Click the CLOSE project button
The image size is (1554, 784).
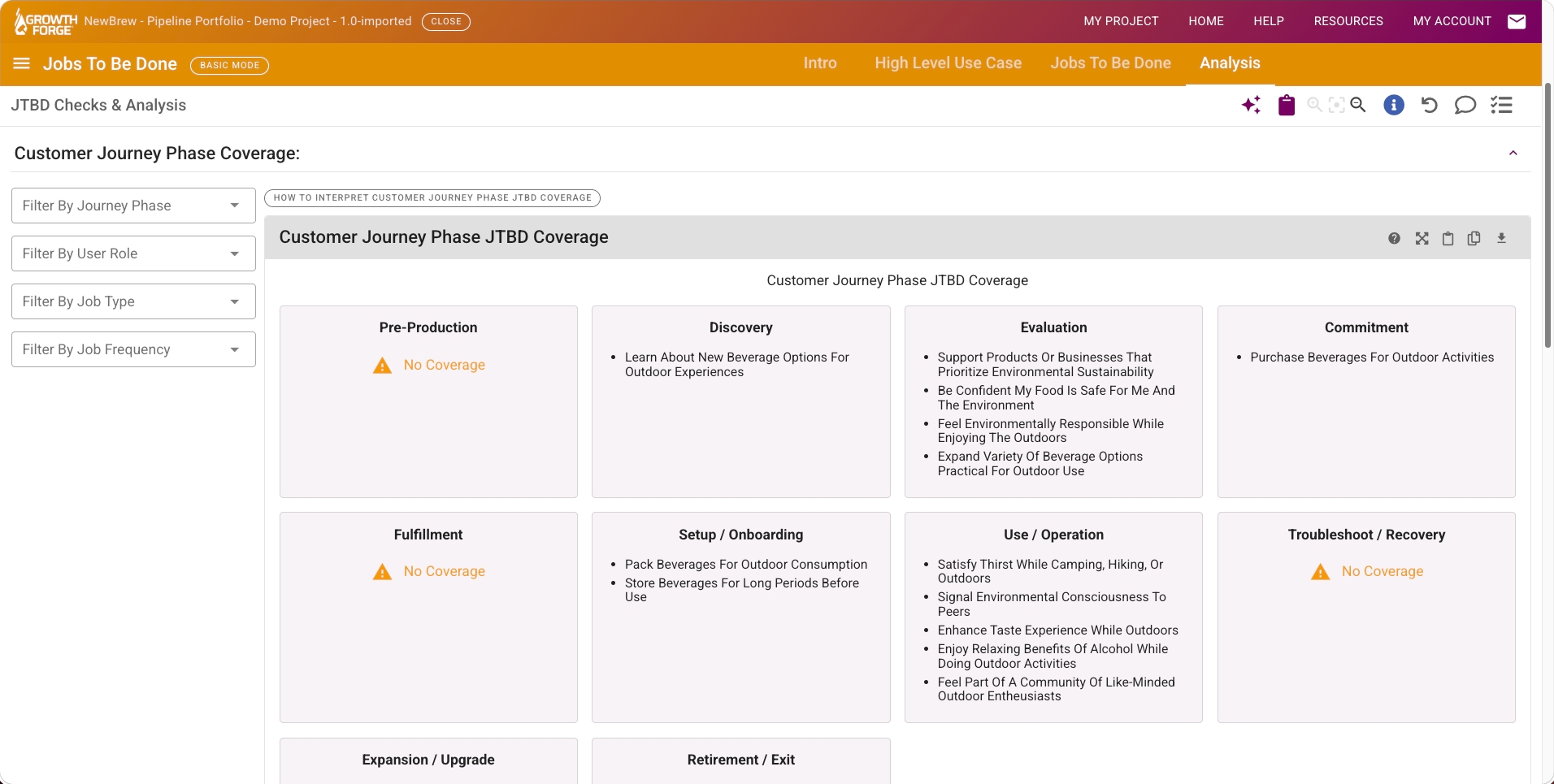(x=446, y=22)
